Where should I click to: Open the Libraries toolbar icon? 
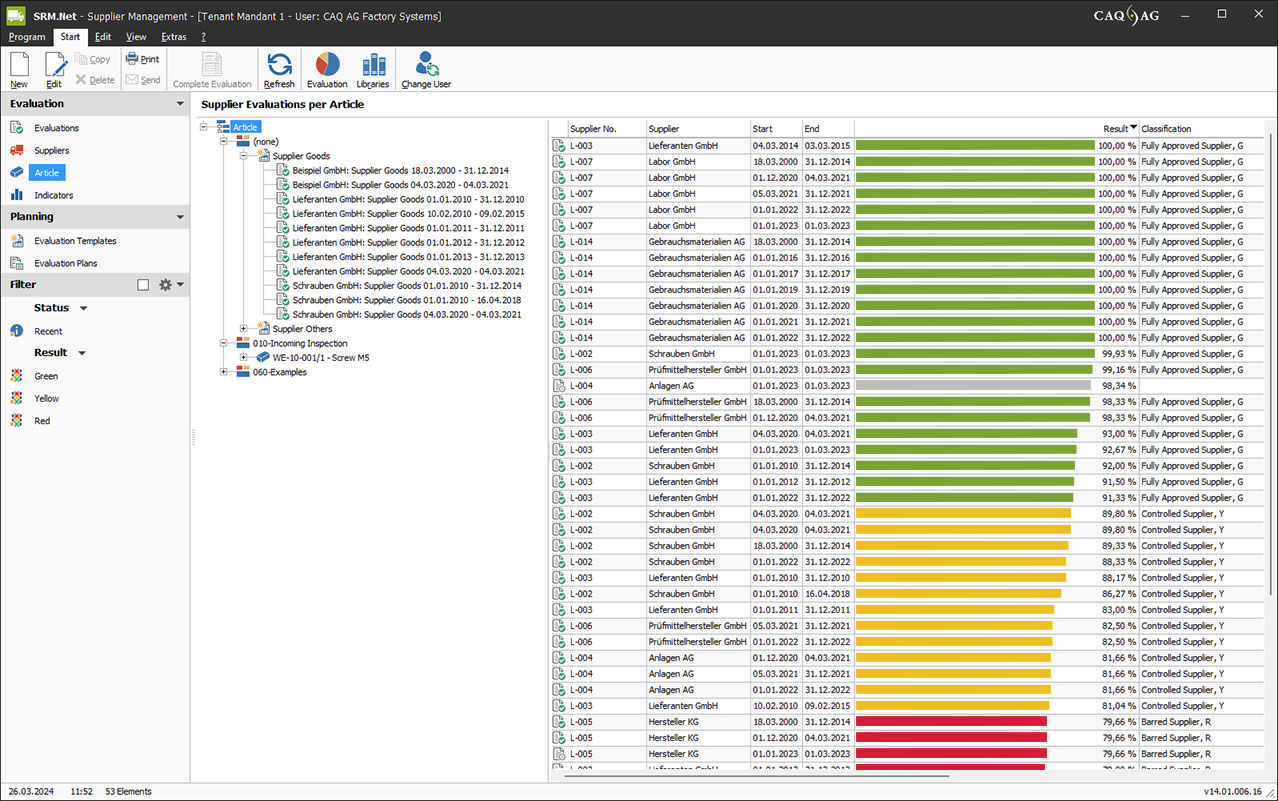click(x=373, y=66)
